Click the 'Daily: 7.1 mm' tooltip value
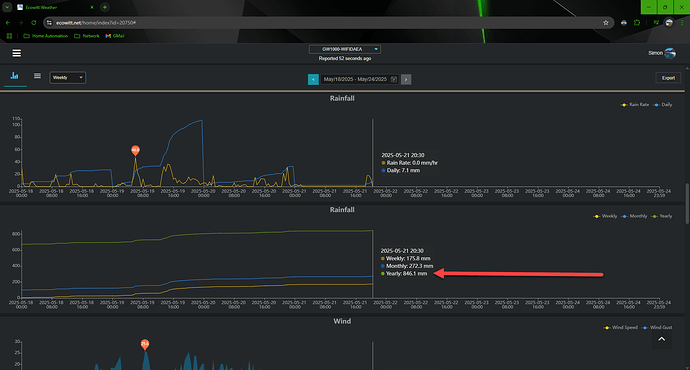Screen dimensions: 690x370 [401, 170]
